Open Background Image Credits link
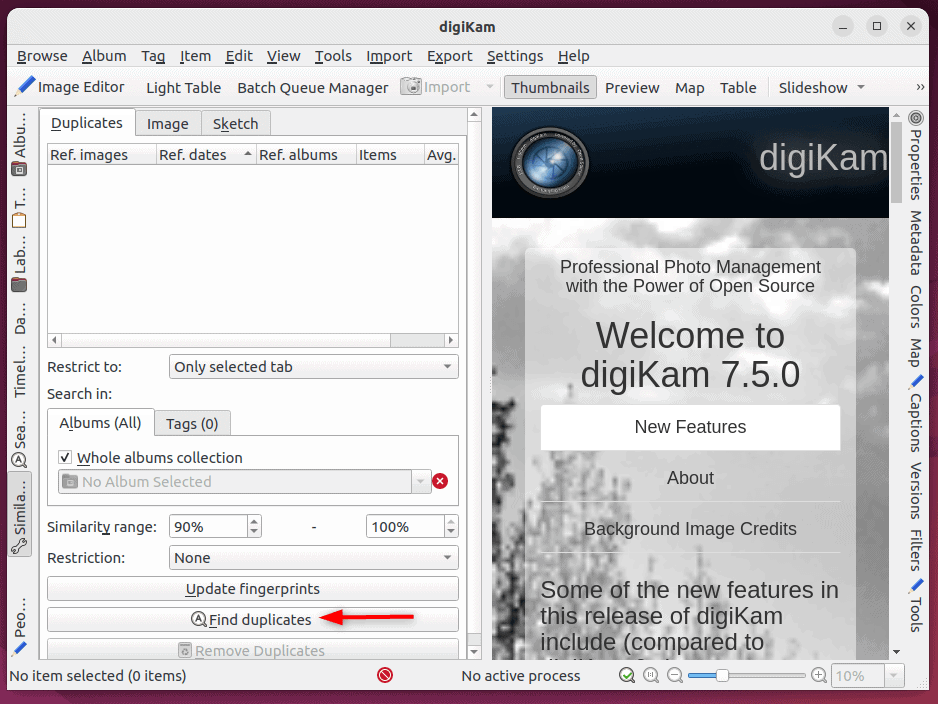 [x=690, y=529]
